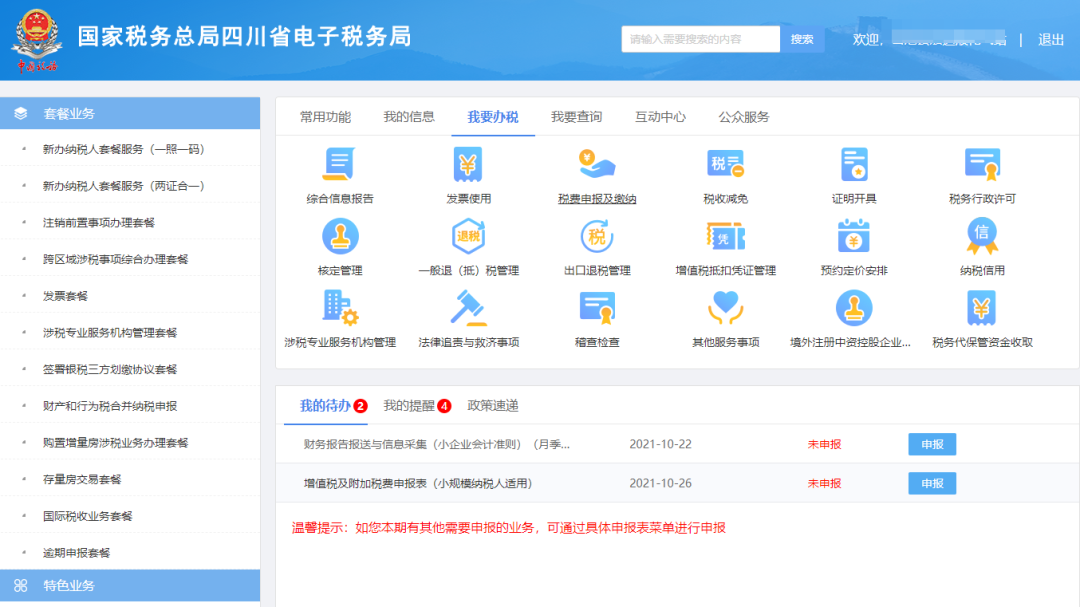Image resolution: width=1080 pixels, height=607 pixels.
Task: Open 涉税专业服务机构管理套餐
Action: click(x=110, y=333)
